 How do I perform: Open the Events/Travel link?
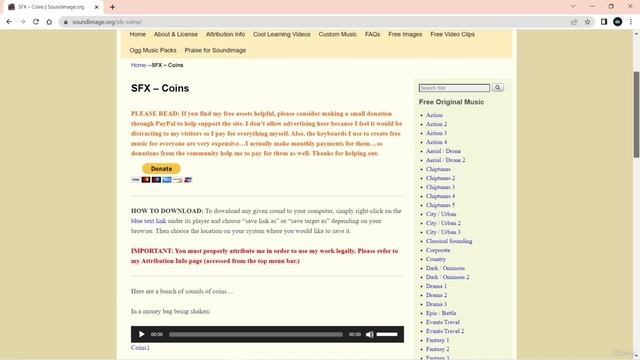pyautogui.click(x=443, y=322)
